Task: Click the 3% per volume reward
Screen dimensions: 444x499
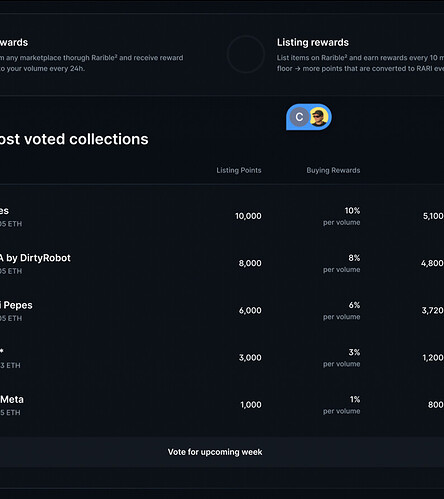Action: (342, 358)
